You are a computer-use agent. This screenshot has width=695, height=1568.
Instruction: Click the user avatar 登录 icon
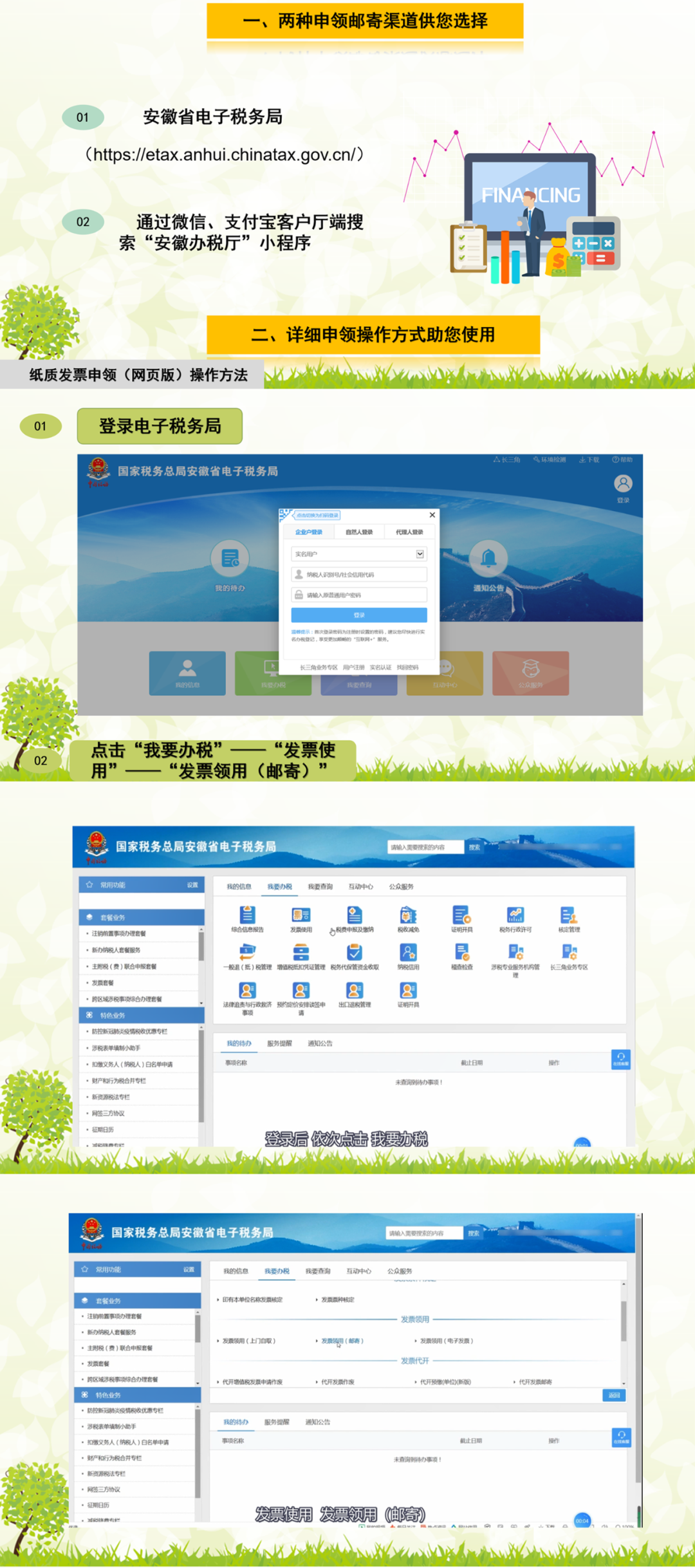pos(623,483)
